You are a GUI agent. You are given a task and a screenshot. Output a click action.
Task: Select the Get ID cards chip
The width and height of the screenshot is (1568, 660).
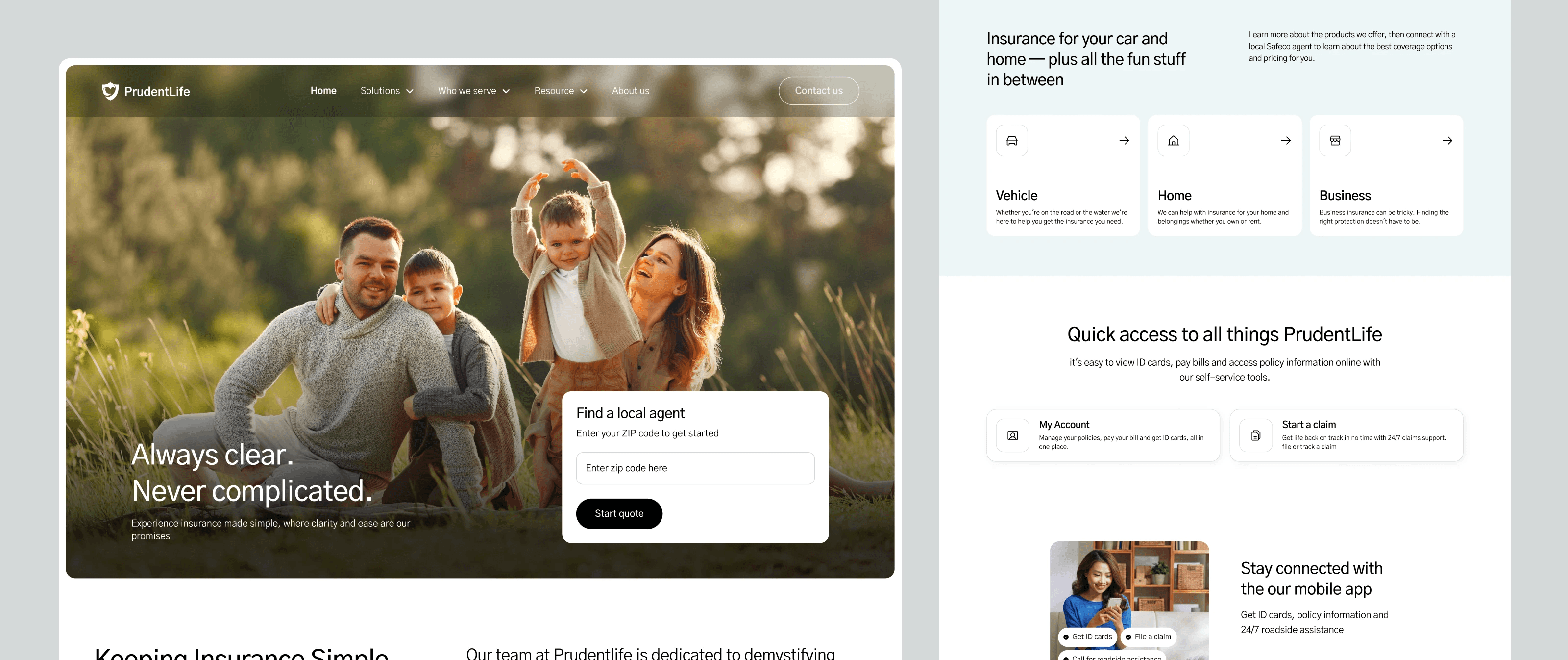1087,636
